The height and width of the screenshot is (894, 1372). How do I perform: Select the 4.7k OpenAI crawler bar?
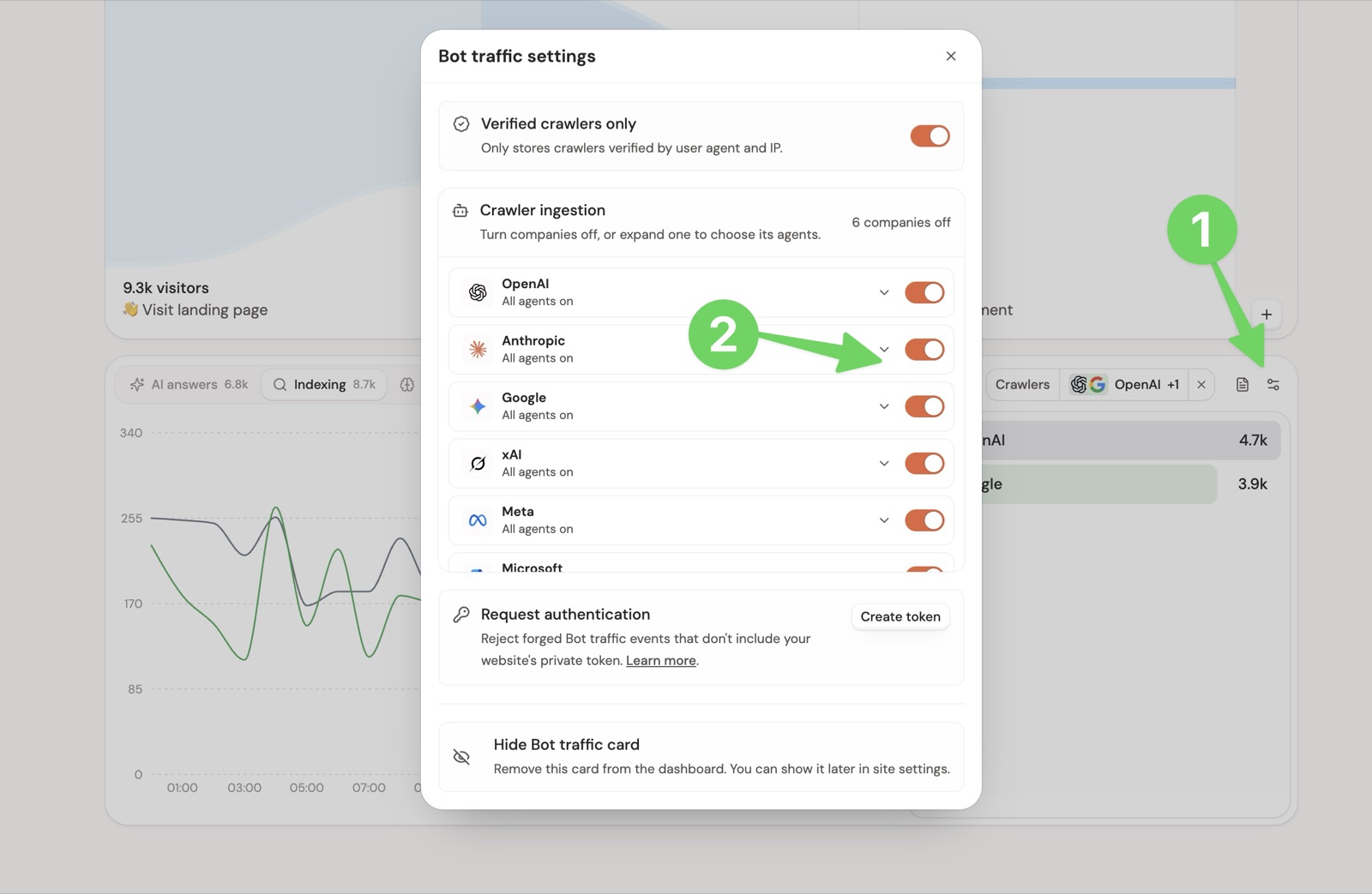1130,441
